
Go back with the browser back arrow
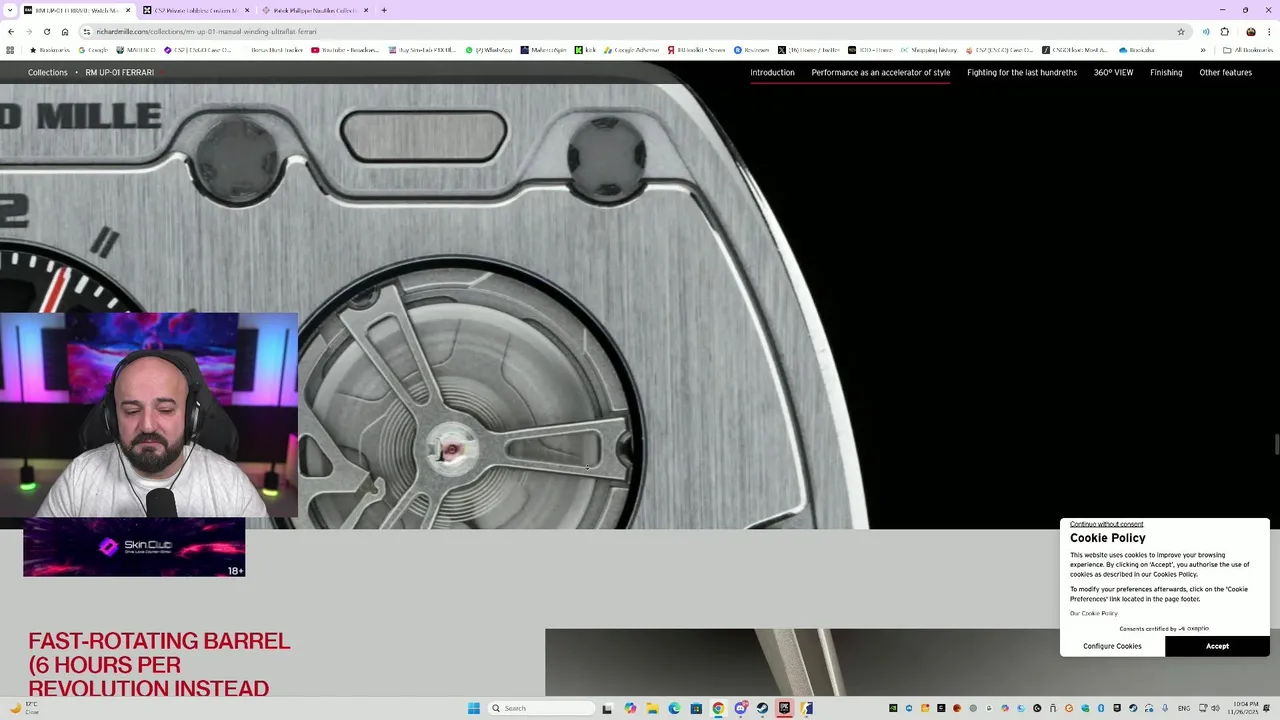[11, 31]
